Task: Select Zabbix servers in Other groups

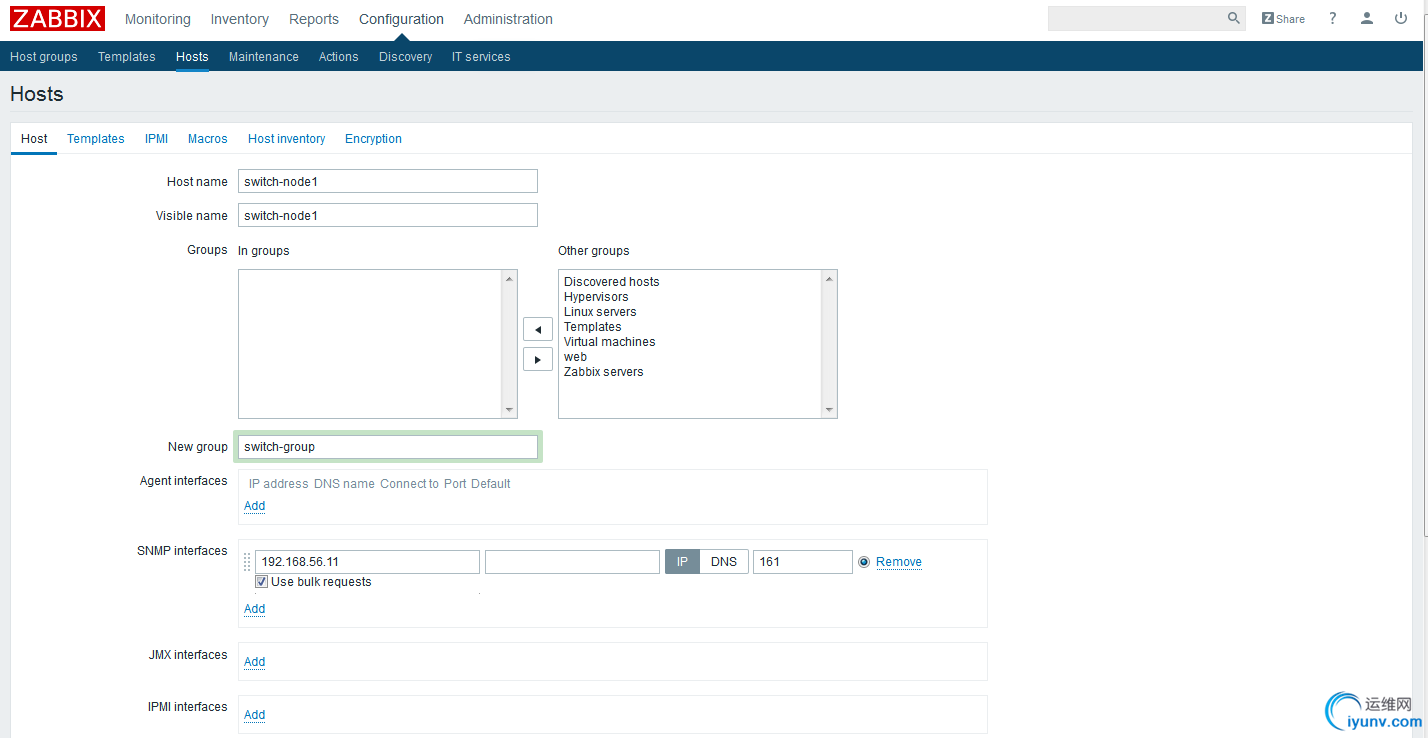Action: [604, 372]
